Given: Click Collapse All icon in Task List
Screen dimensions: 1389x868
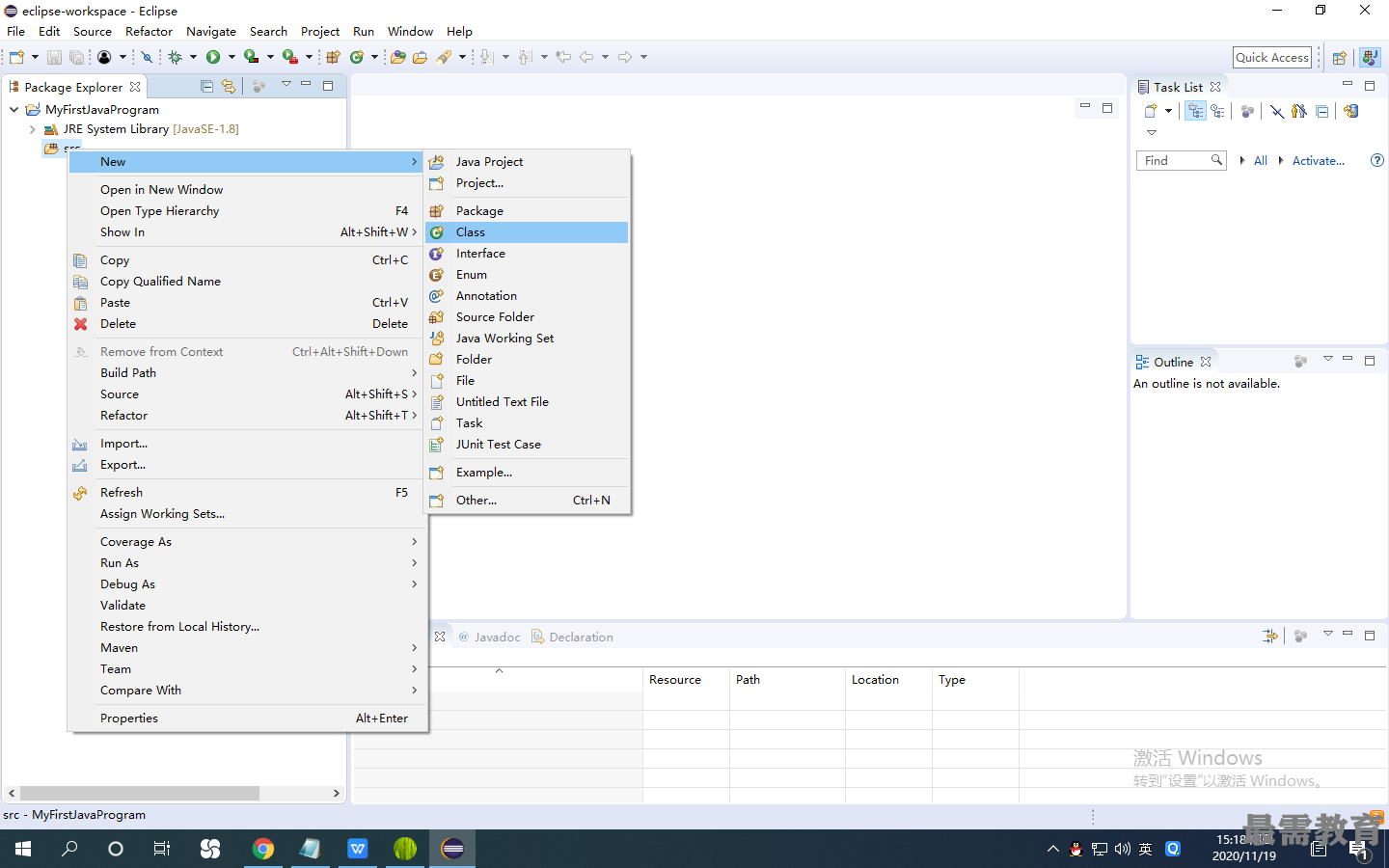Looking at the screenshot, I should 1322,111.
